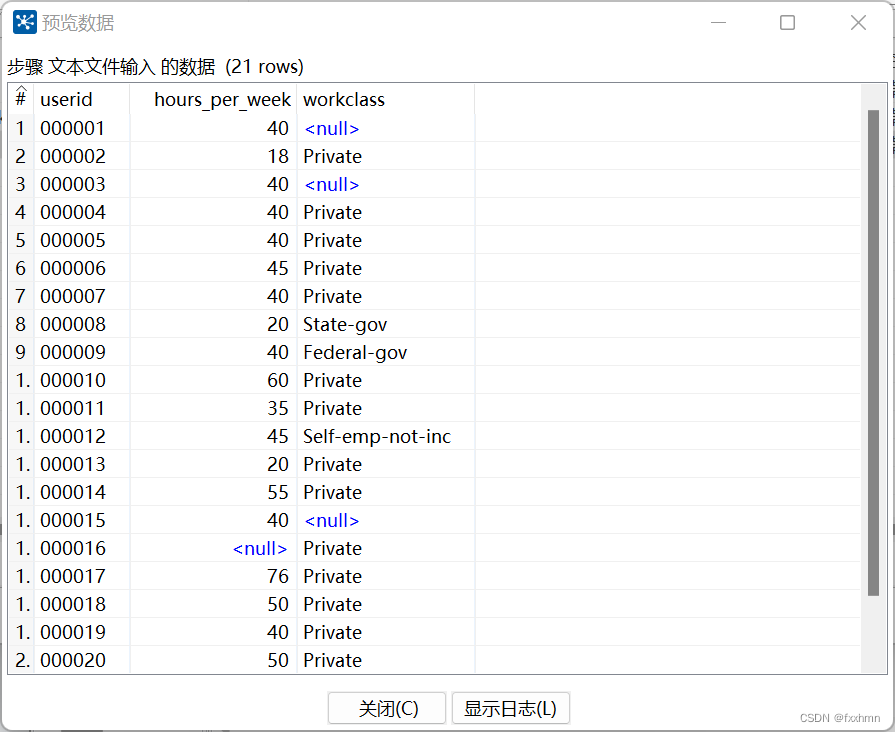The image size is (895, 732).
Task: Click the userid column header
Action: coord(67,99)
